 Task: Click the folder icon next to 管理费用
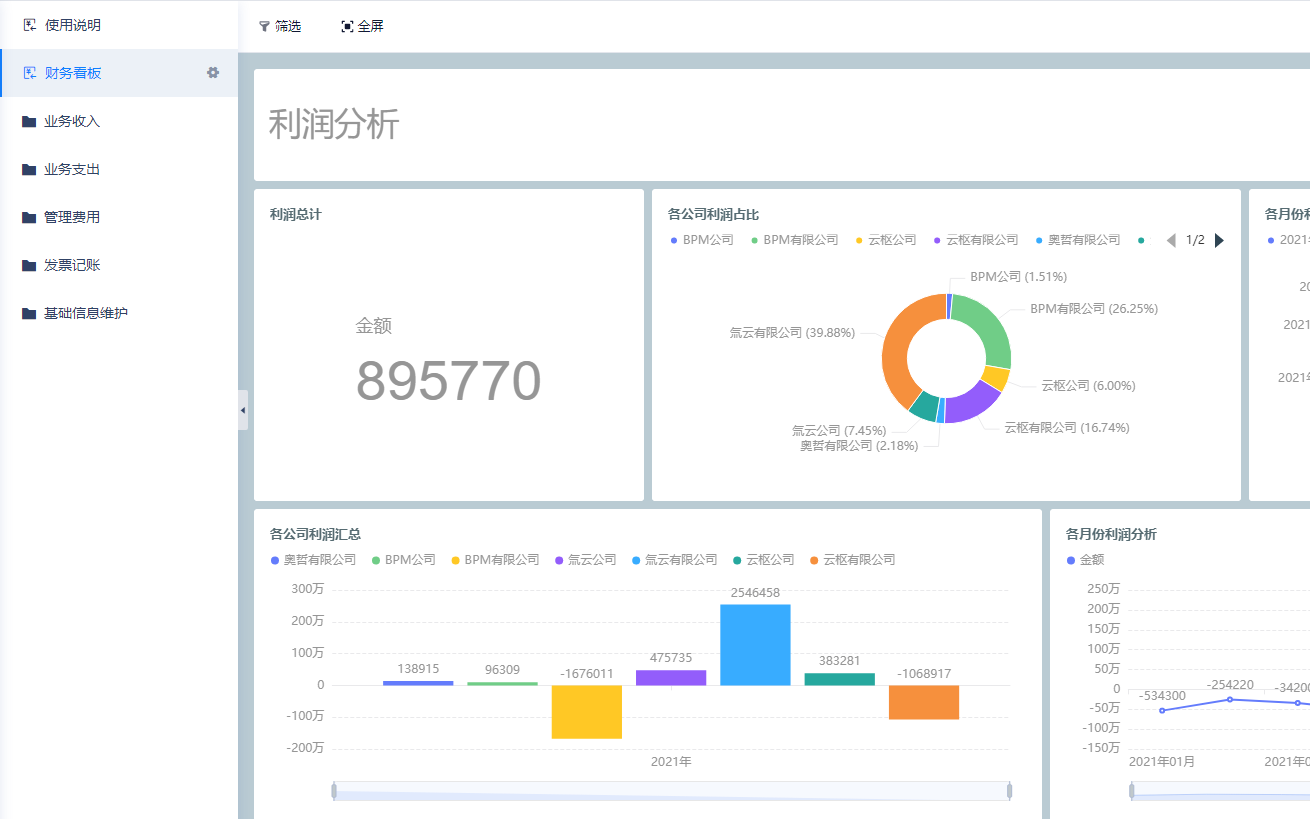tap(29, 217)
